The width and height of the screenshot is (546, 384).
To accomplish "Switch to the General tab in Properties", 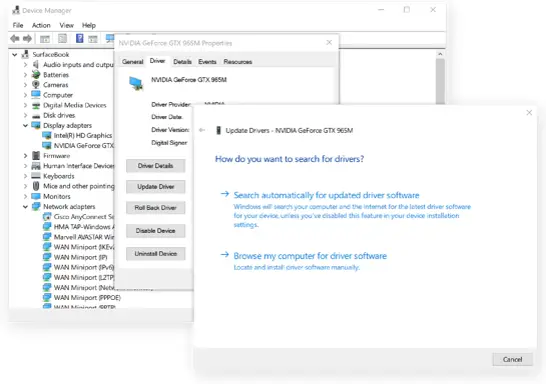I will (x=133, y=62).
